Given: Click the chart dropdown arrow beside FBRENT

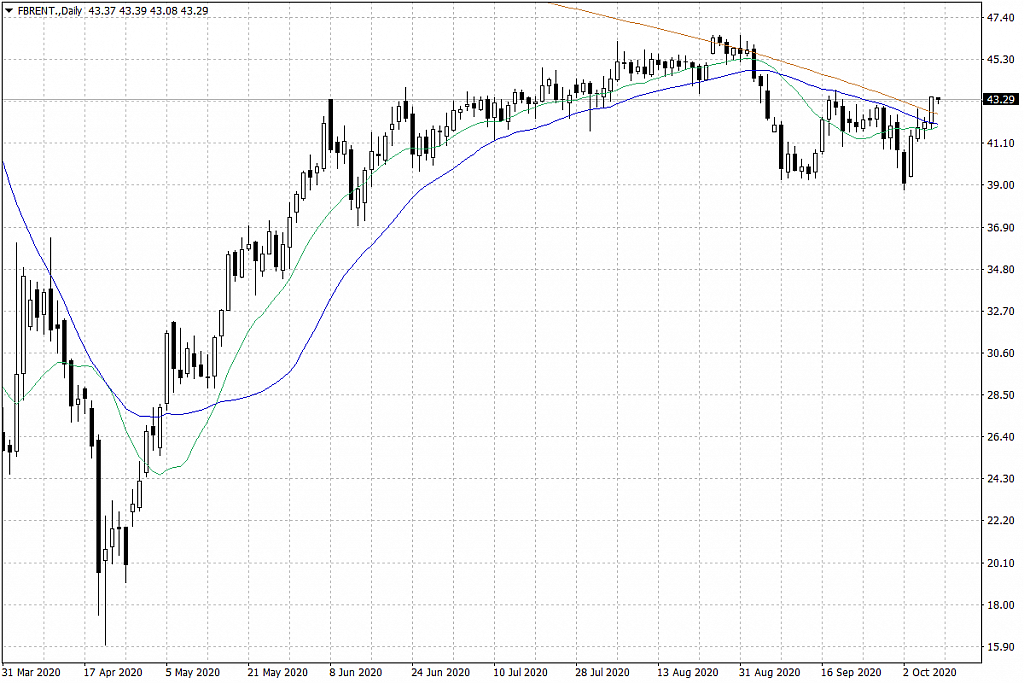Looking at the screenshot, I should tap(8, 10).
